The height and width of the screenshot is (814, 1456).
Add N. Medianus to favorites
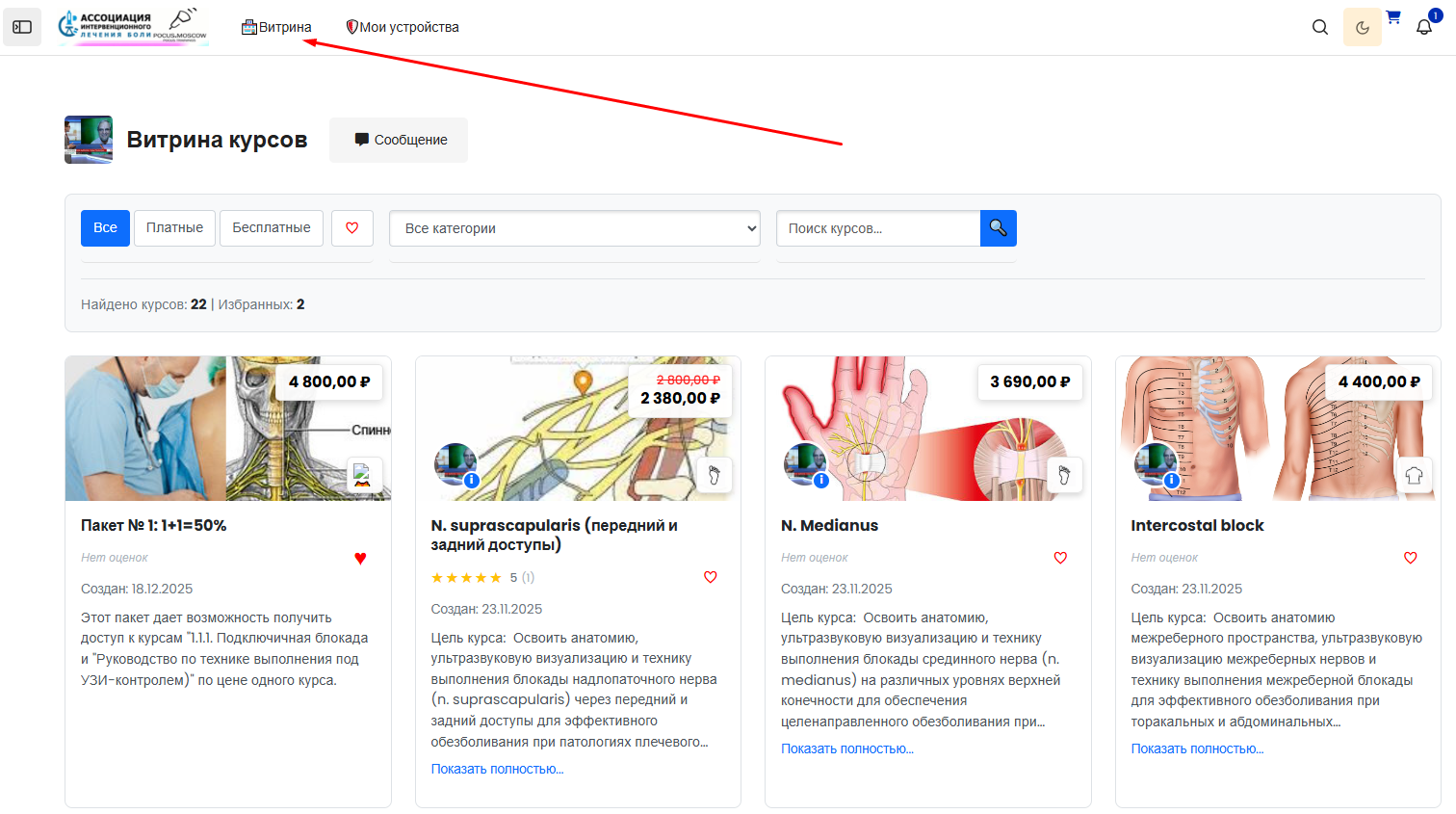(1060, 558)
